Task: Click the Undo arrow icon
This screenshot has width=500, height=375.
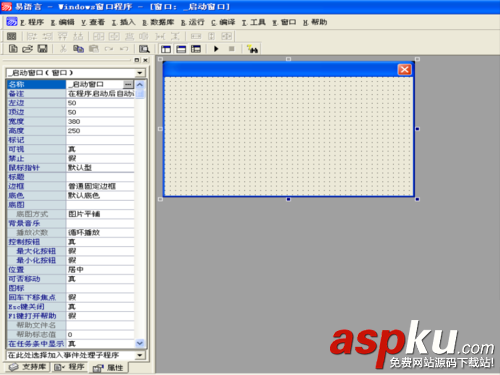Action: pyautogui.click(x=124, y=49)
